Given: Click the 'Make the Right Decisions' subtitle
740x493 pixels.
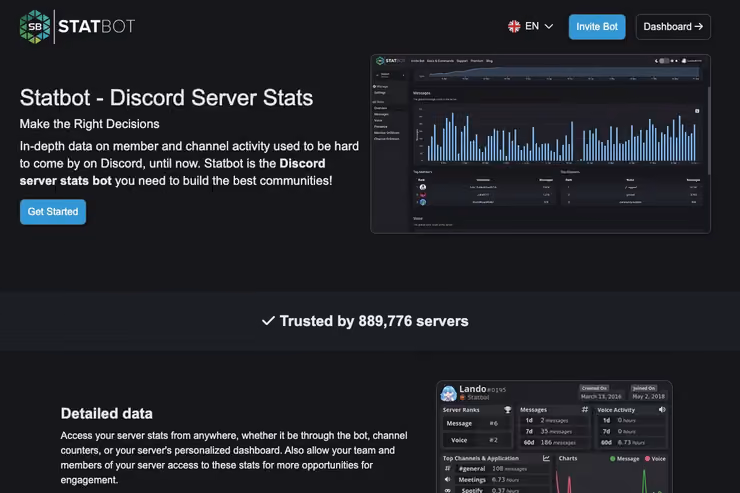Looking at the screenshot, I should pos(90,124).
